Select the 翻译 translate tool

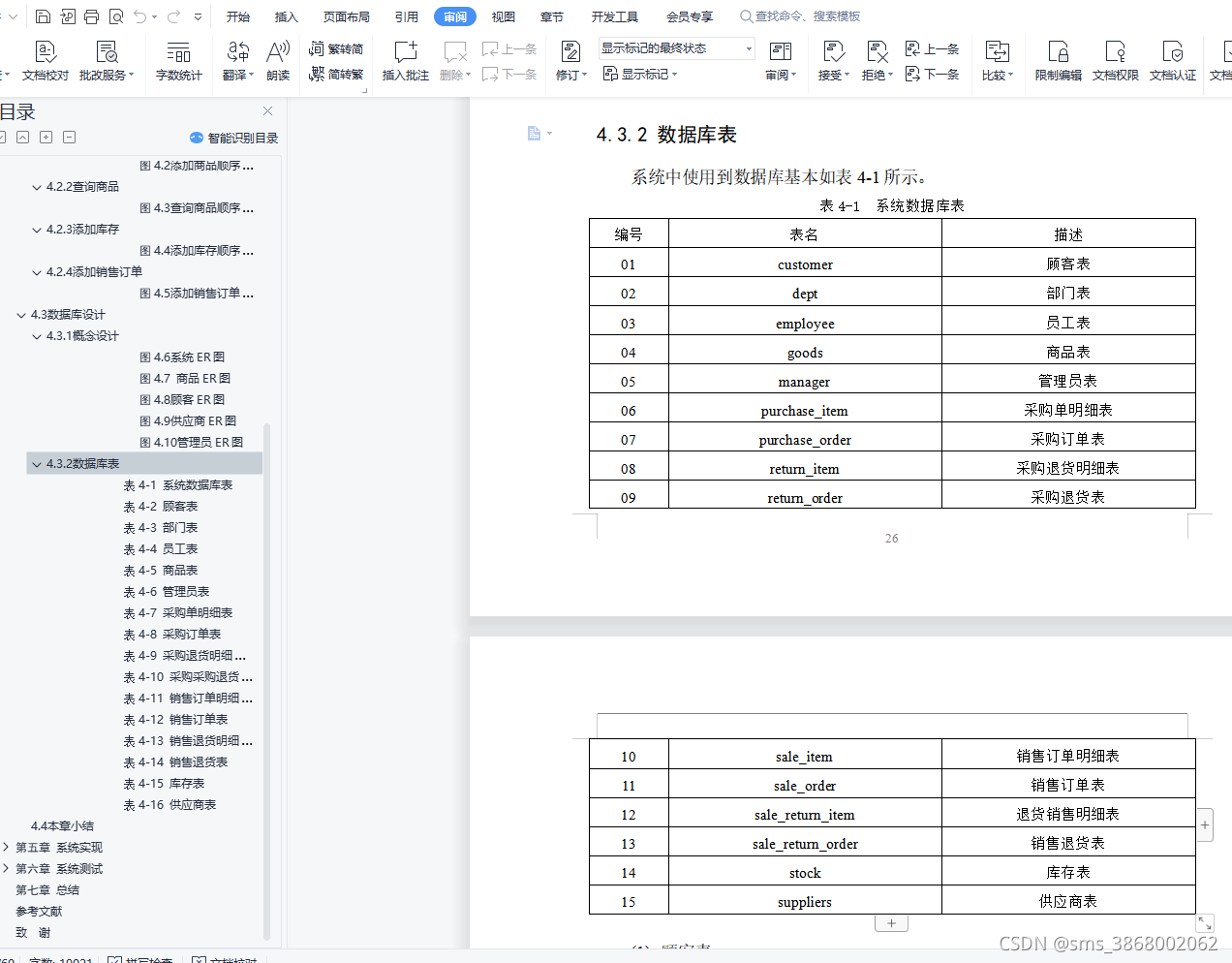pos(235,58)
